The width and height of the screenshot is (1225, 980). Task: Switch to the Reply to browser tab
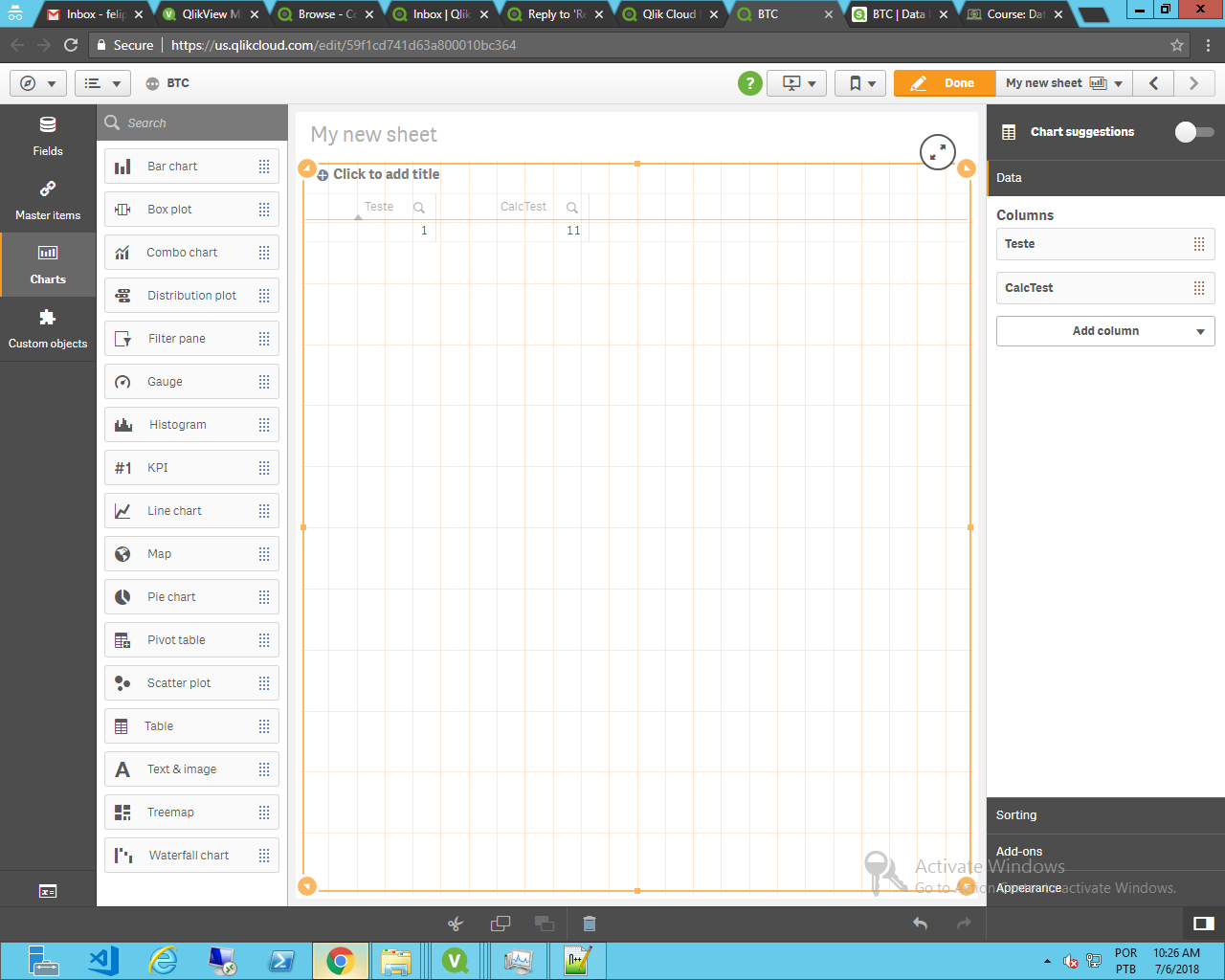(x=555, y=14)
